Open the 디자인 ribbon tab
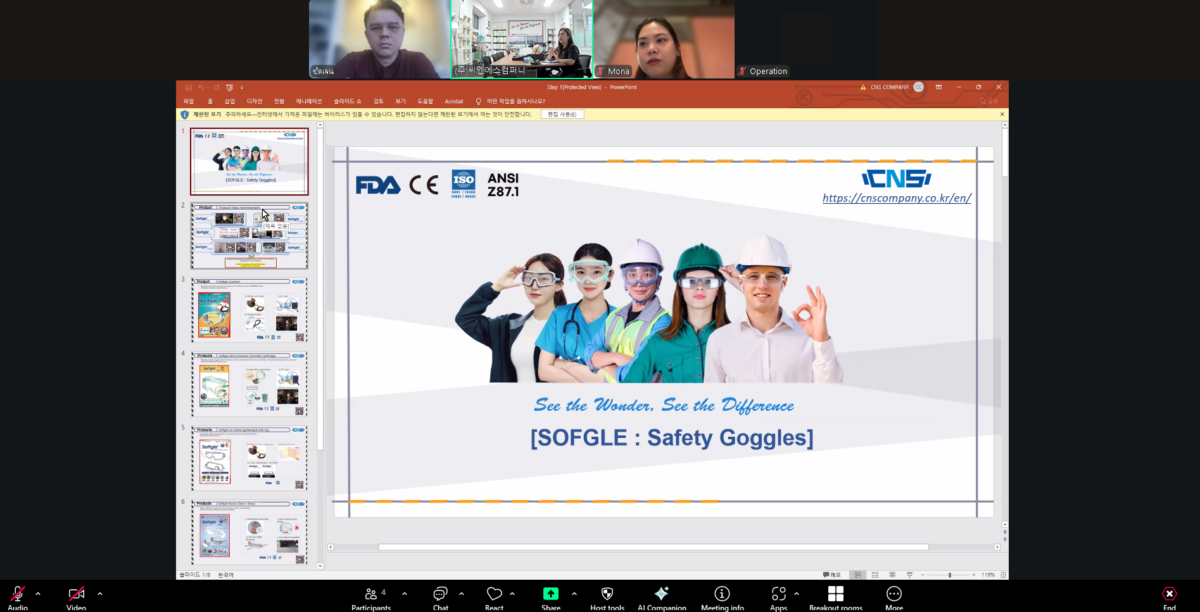 (x=254, y=101)
